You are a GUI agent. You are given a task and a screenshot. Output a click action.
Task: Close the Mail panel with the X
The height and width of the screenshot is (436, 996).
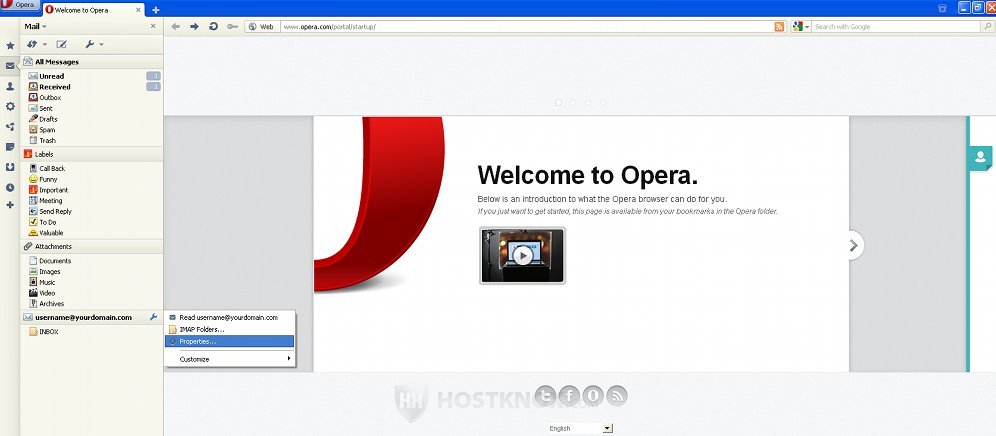tap(153, 26)
